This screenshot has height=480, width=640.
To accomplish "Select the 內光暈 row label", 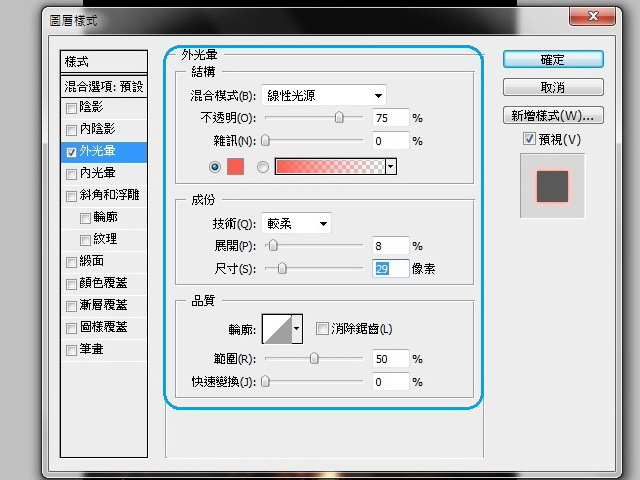I will click(97, 173).
